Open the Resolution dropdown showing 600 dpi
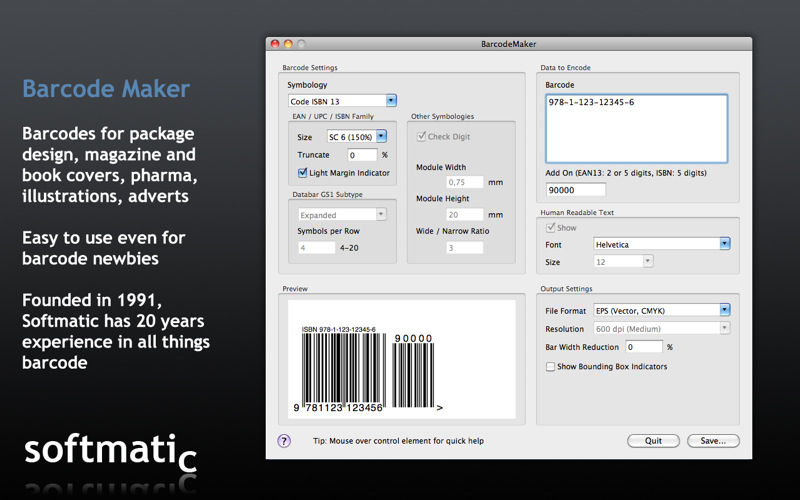The width and height of the screenshot is (800, 500). 662,329
